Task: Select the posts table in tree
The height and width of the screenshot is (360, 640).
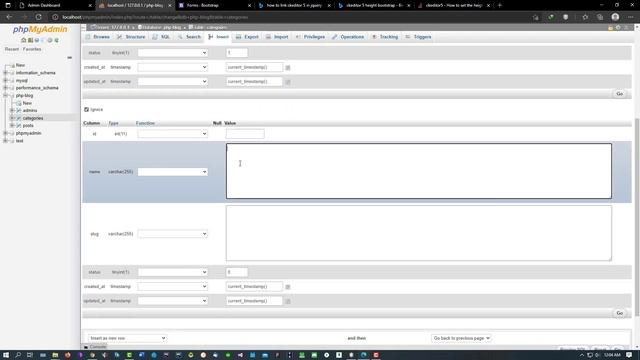Action: click(28, 125)
